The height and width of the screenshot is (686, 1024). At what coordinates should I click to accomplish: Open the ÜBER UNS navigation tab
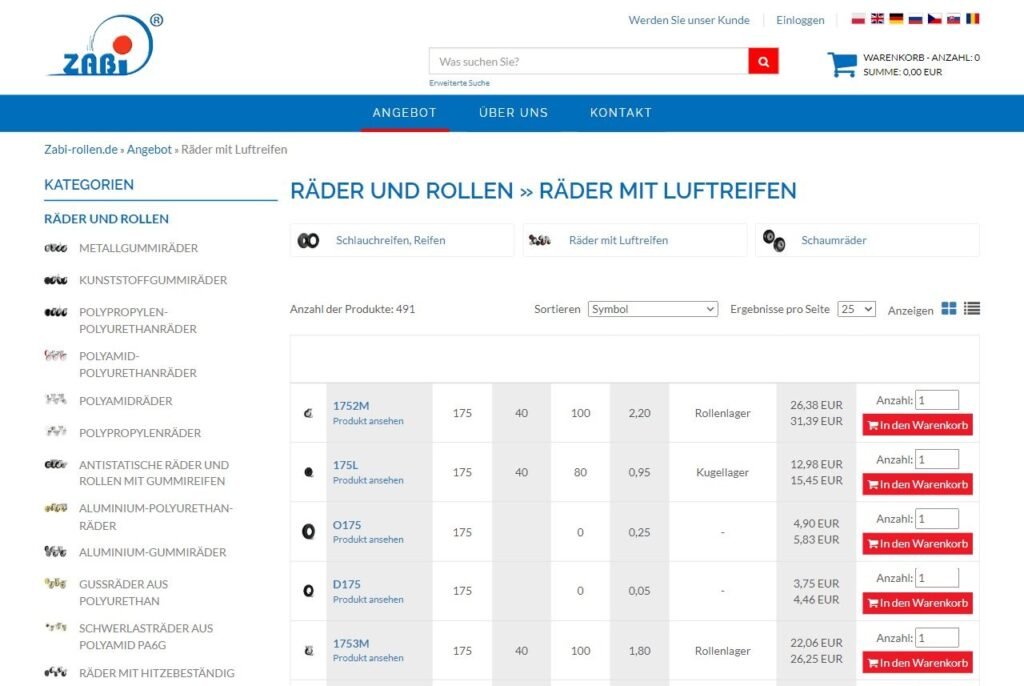point(513,112)
